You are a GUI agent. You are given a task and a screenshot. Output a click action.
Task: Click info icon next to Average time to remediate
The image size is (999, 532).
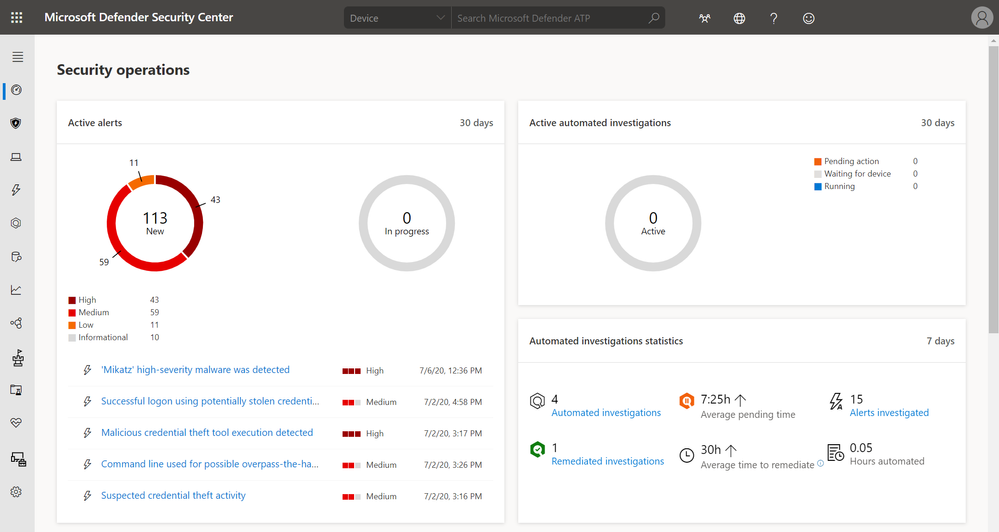point(821,464)
